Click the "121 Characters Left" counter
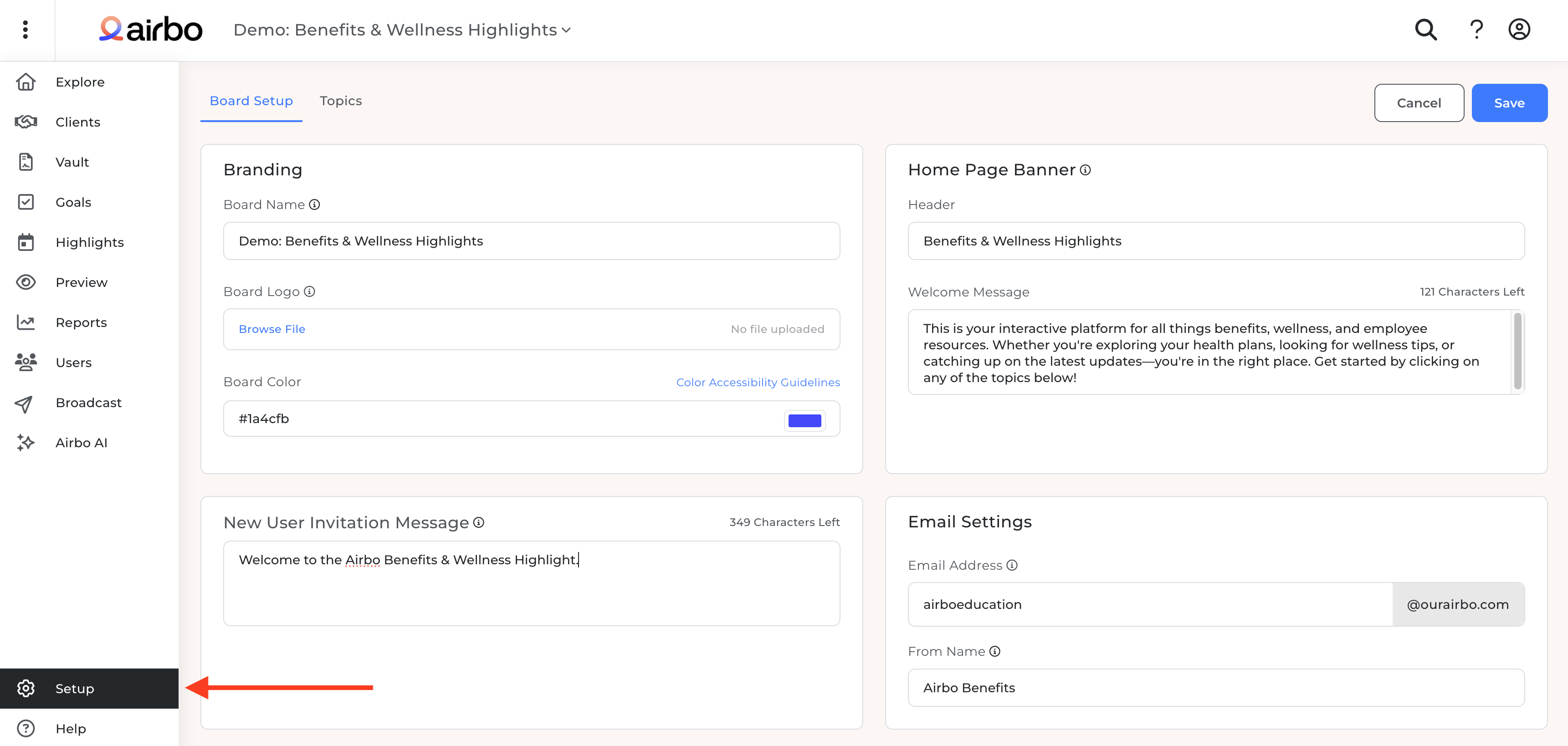Screen dimensions: 1568x746 tap(1472, 291)
